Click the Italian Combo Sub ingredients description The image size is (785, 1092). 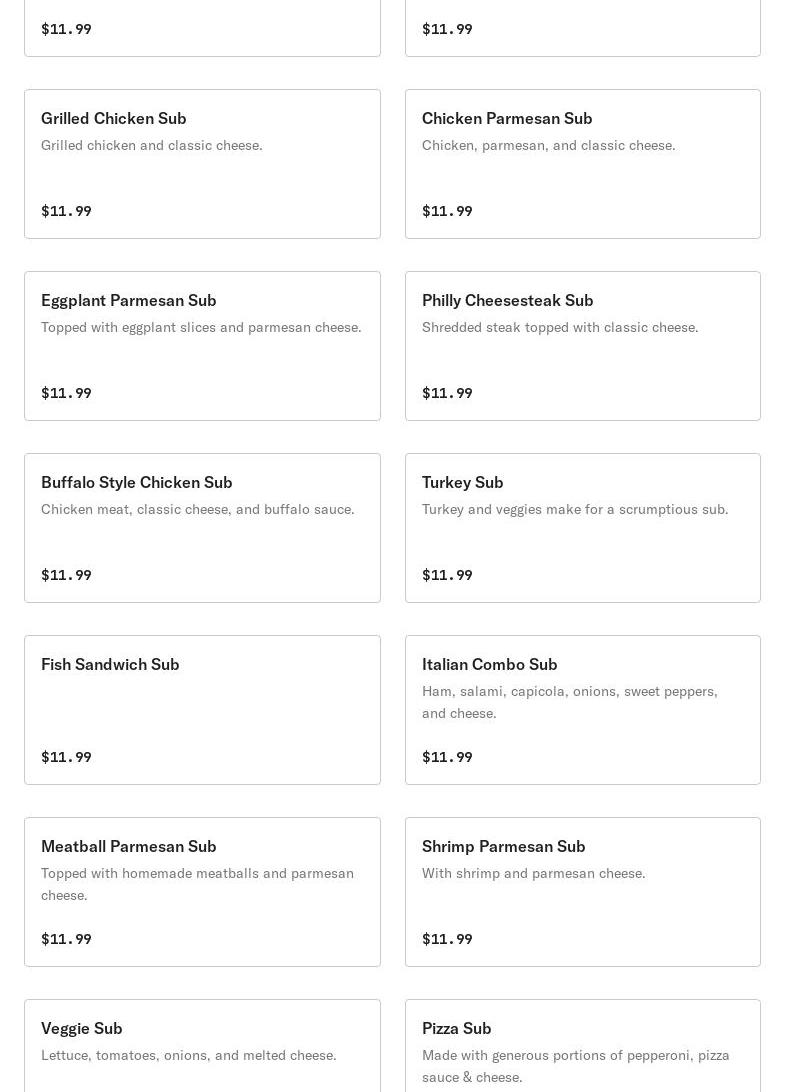(569, 702)
